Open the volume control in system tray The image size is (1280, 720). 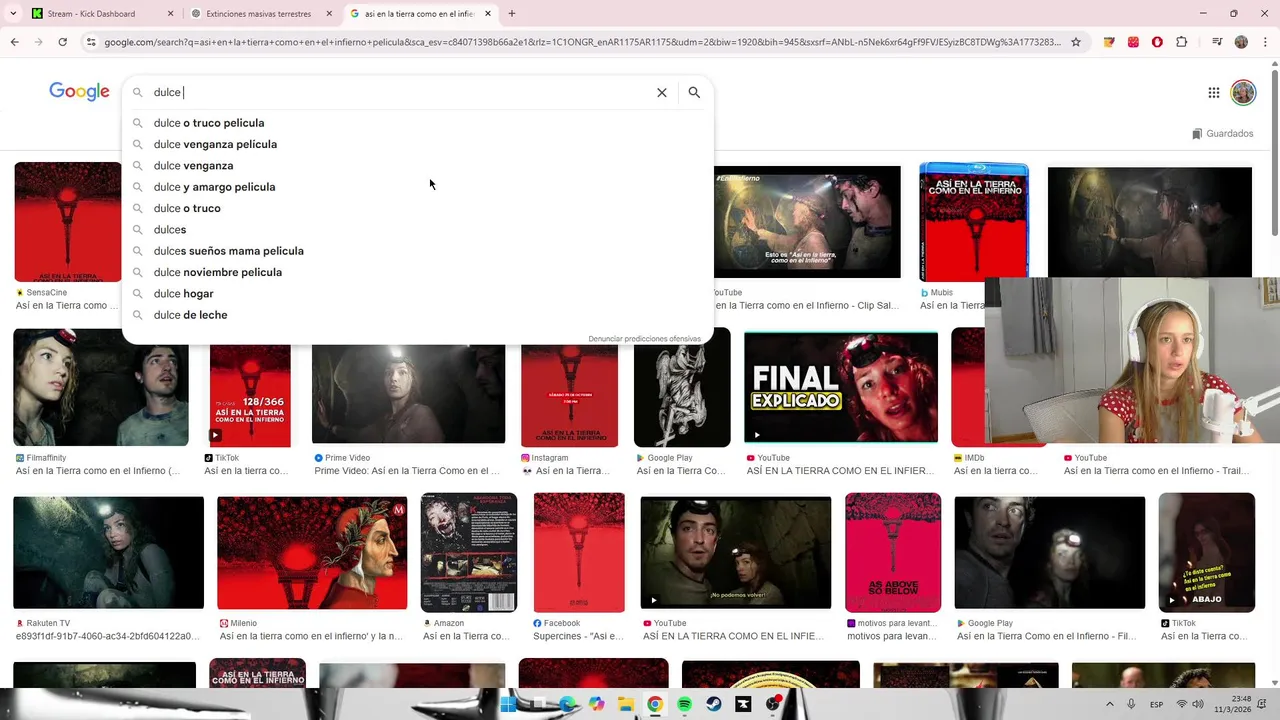1198,704
